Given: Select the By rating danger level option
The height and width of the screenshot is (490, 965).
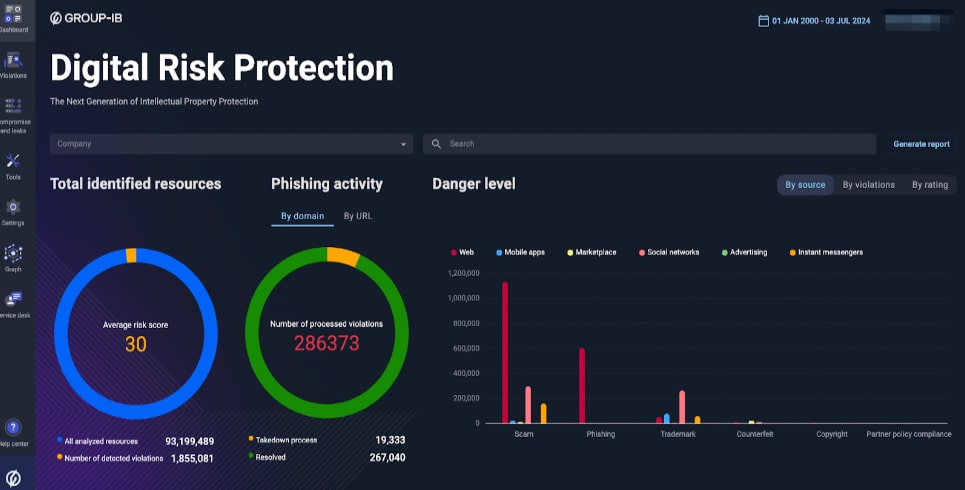Looking at the screenshot, I should pyautogui.click(x=930, y=185).
